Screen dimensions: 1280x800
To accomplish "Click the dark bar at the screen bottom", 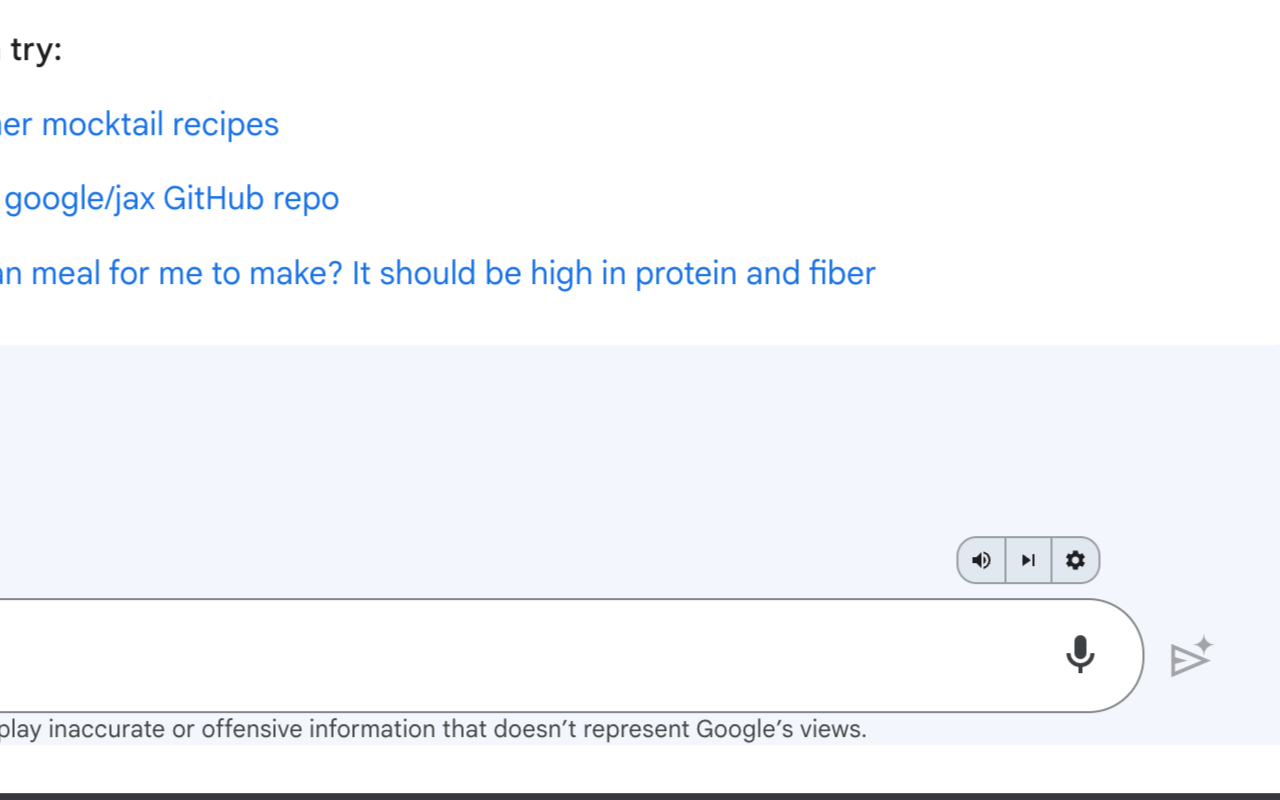I will (x=640, y=796).
